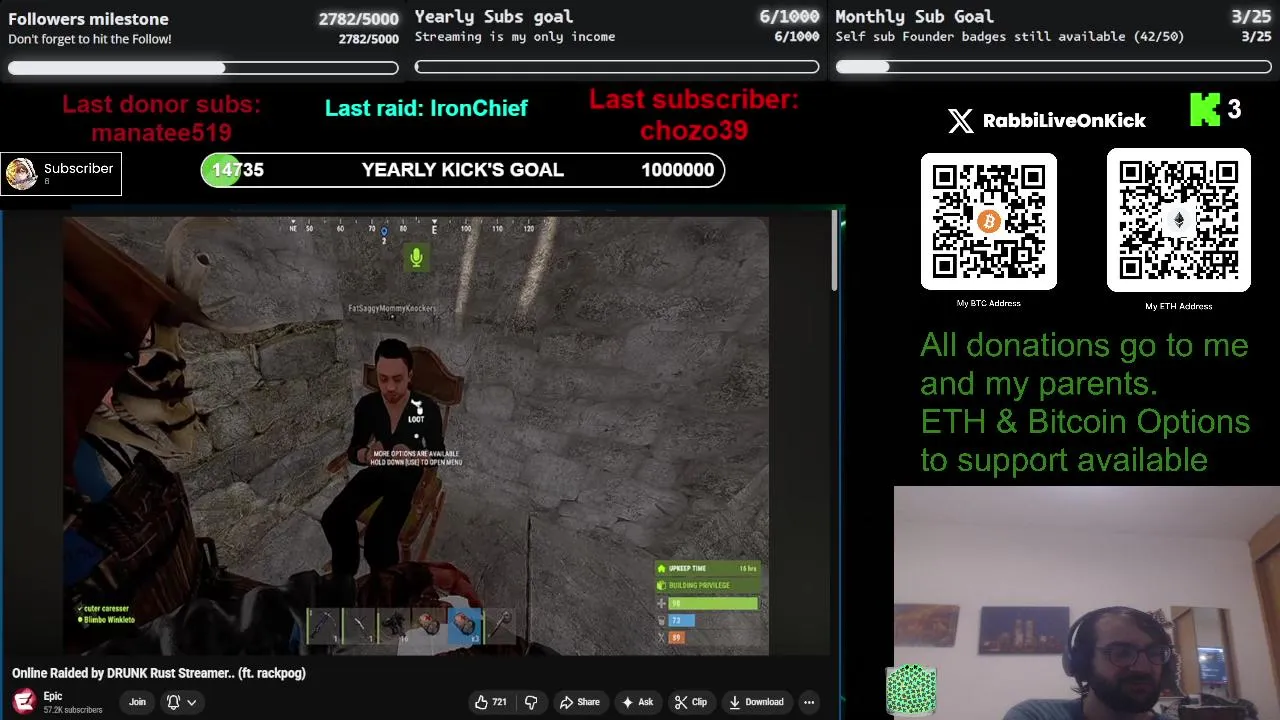Click the highlighted blue hotbar item slot
The image size is (1280, 720).
tap(464, 626)
